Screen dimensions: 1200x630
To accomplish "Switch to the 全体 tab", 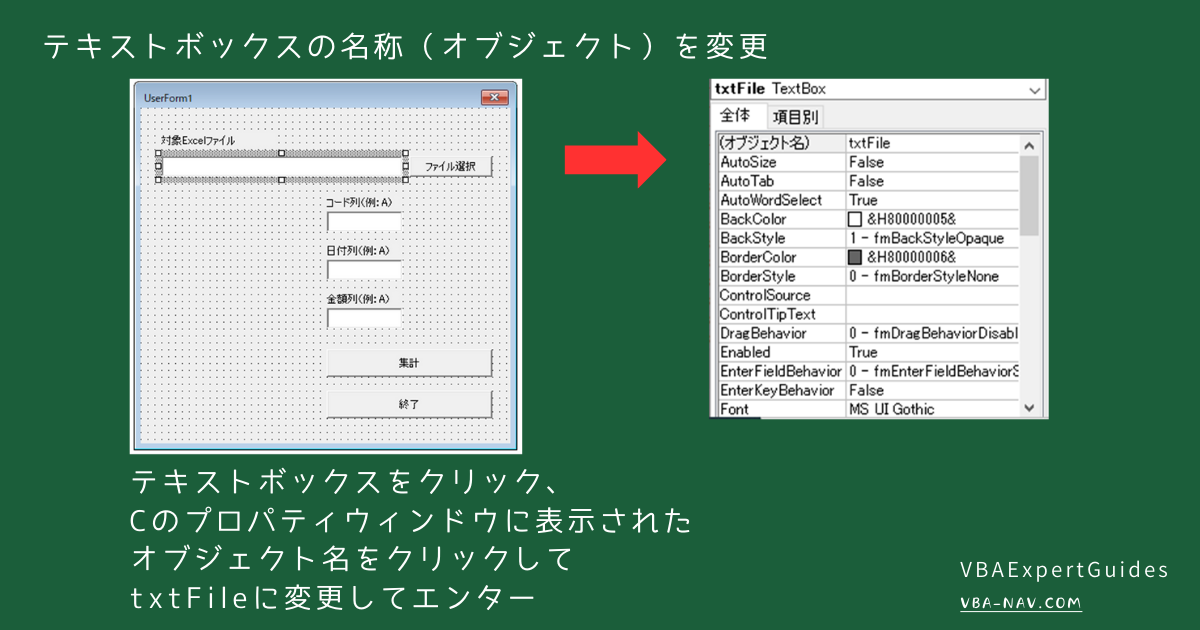I will coord(733,114).
